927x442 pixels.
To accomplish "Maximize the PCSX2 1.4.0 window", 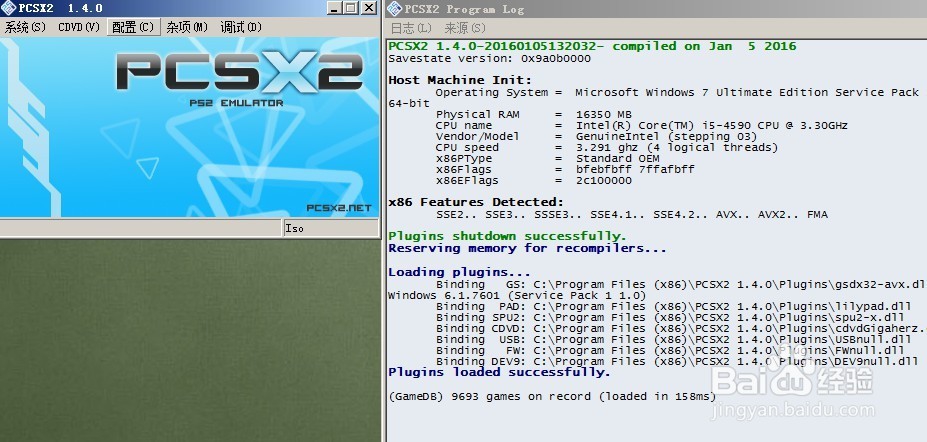I will 352,8.
